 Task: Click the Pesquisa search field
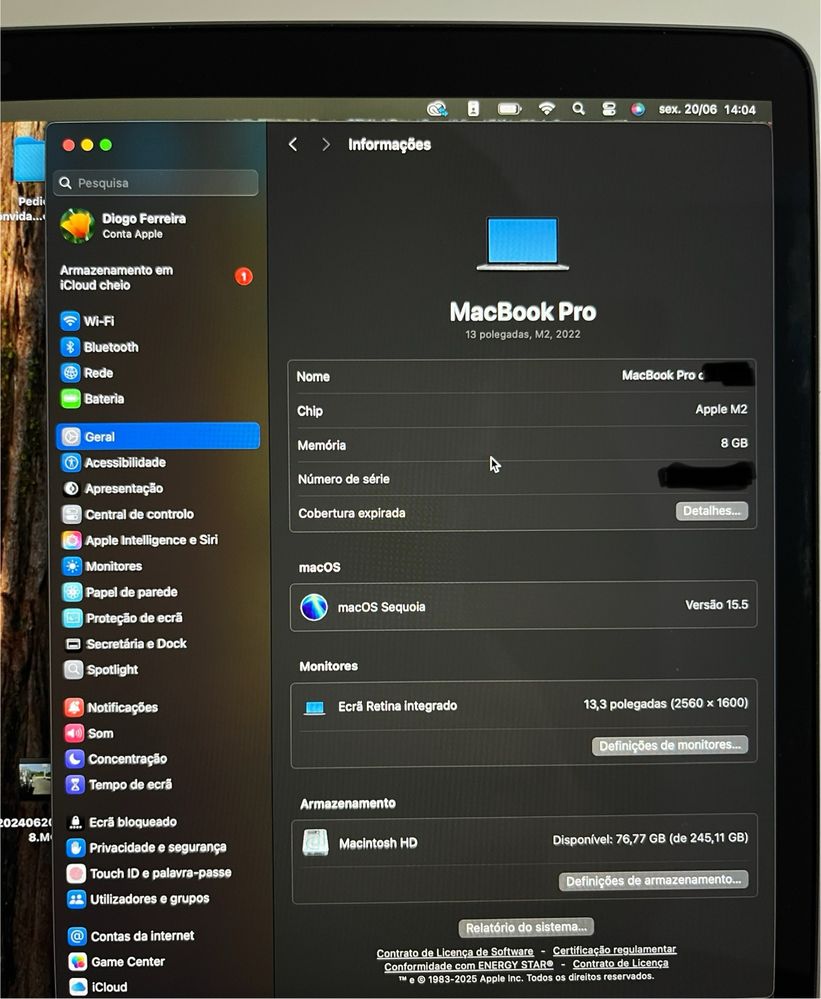click(x=156, y=183)
